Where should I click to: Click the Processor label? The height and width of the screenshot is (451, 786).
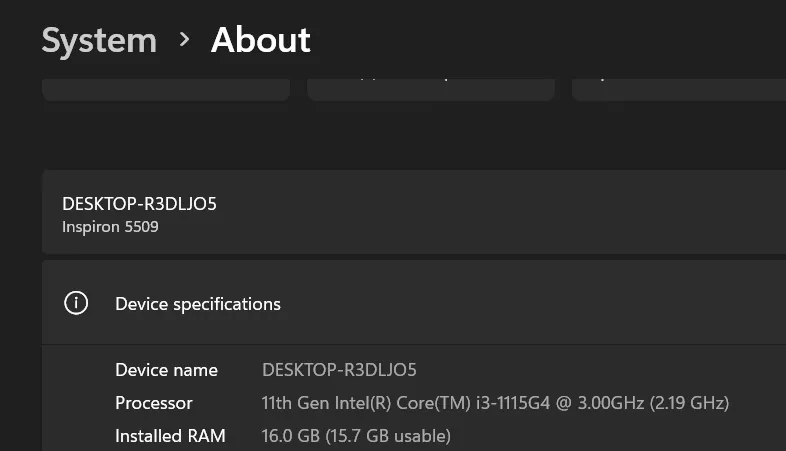[x=154, y=403]
